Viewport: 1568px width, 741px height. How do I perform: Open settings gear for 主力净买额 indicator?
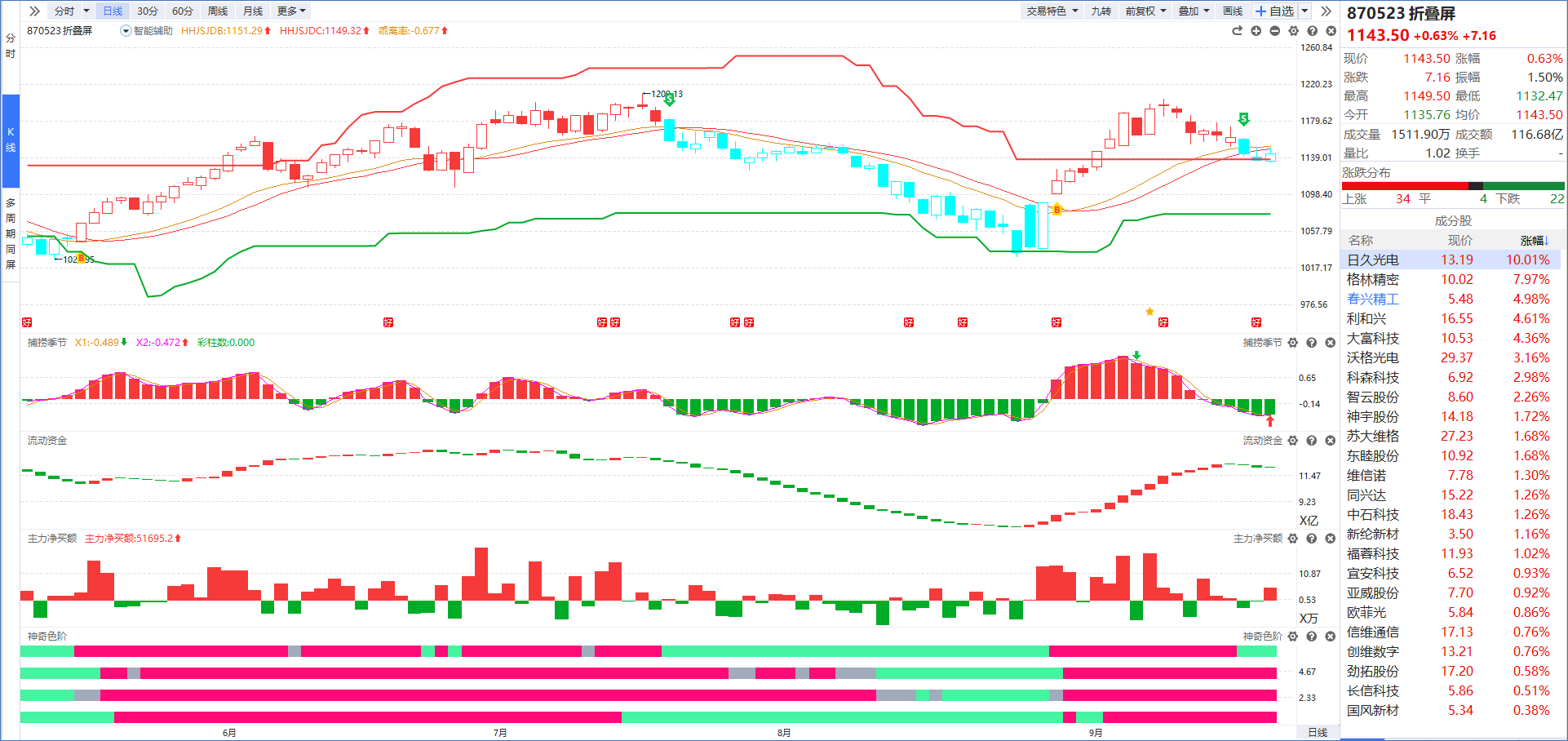(x=1292, y=539)
